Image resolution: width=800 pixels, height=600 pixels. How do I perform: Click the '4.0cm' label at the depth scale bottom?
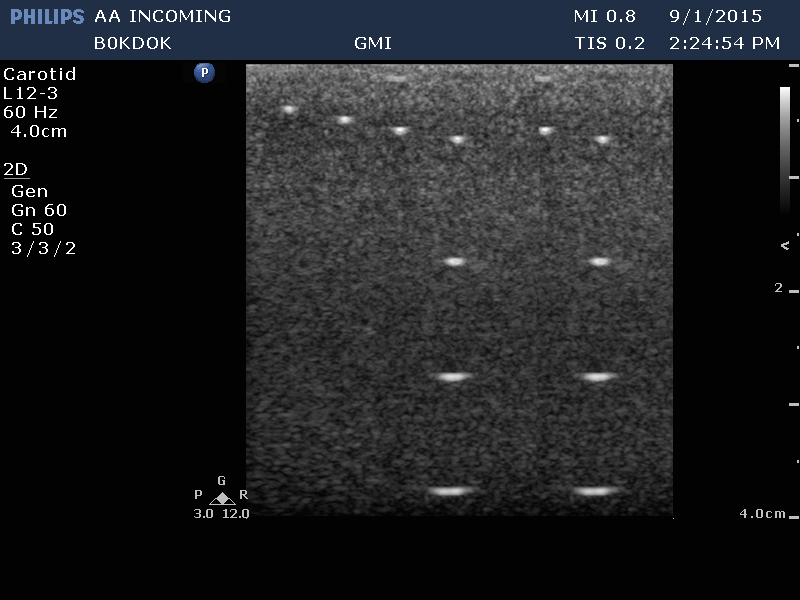tap(763, 513)
